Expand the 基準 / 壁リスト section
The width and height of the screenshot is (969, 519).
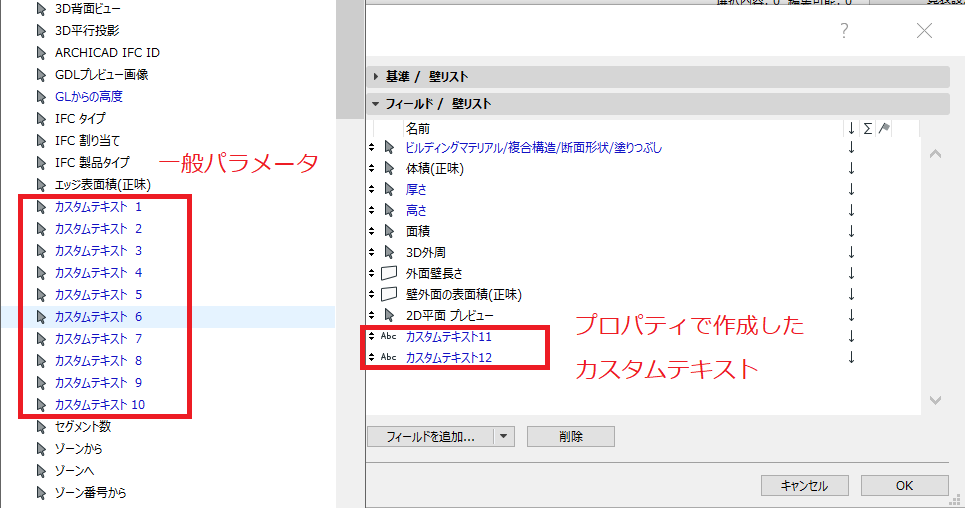(376, 77)
